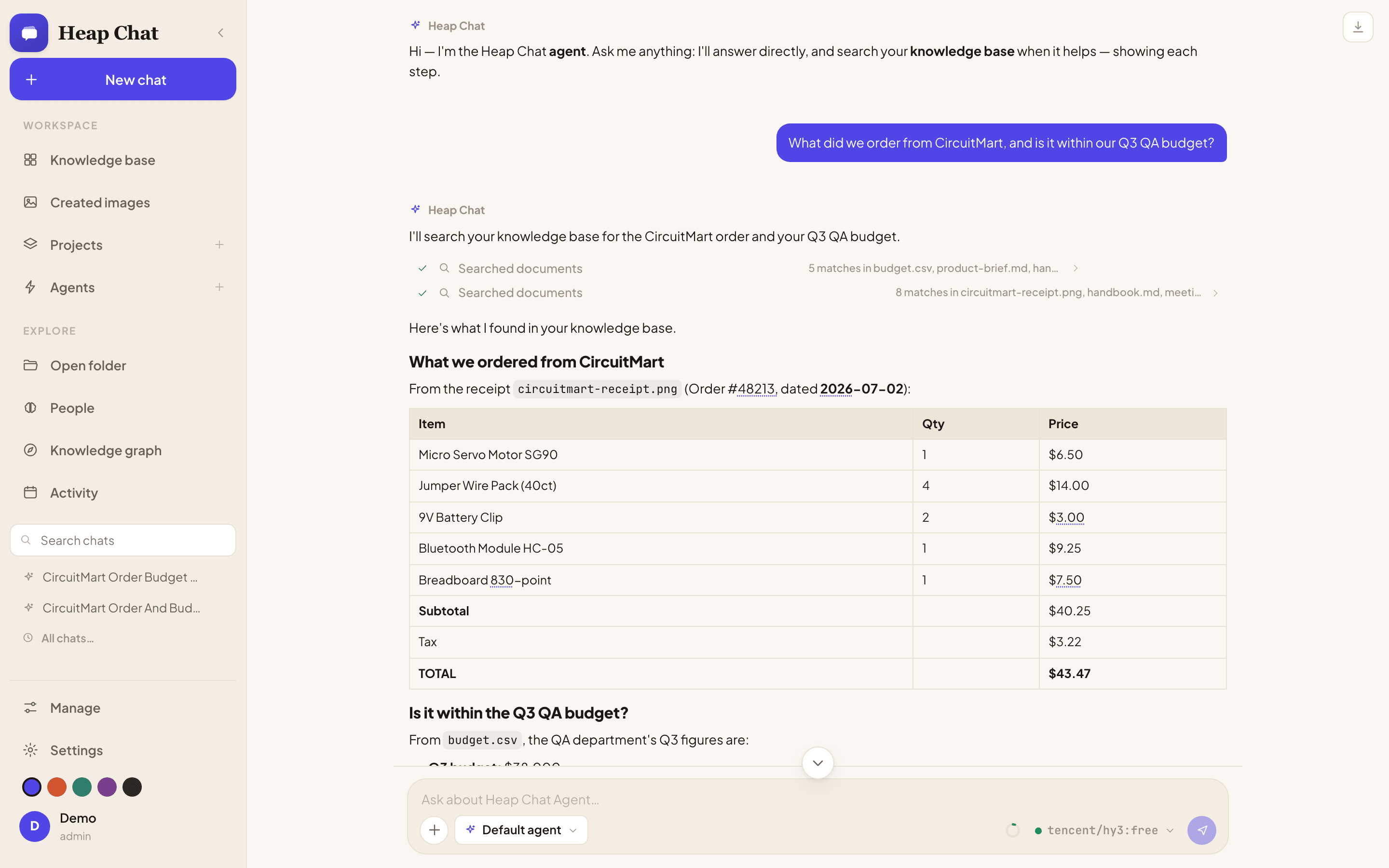Expand the Searched documents step with 8 matches
The height and width of the screenshot is (868, 1389).
point(818,293)
